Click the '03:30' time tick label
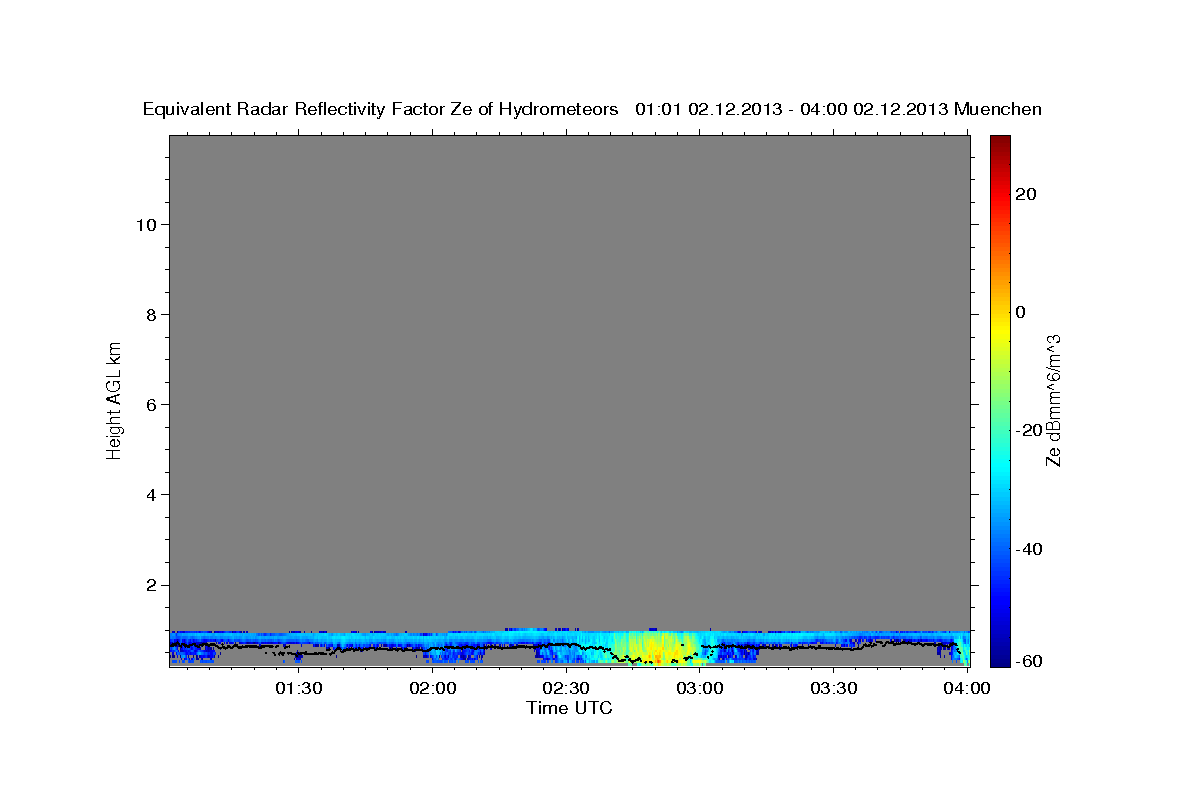Viewport: 1200px width, 800px height. tap(833, 688)
